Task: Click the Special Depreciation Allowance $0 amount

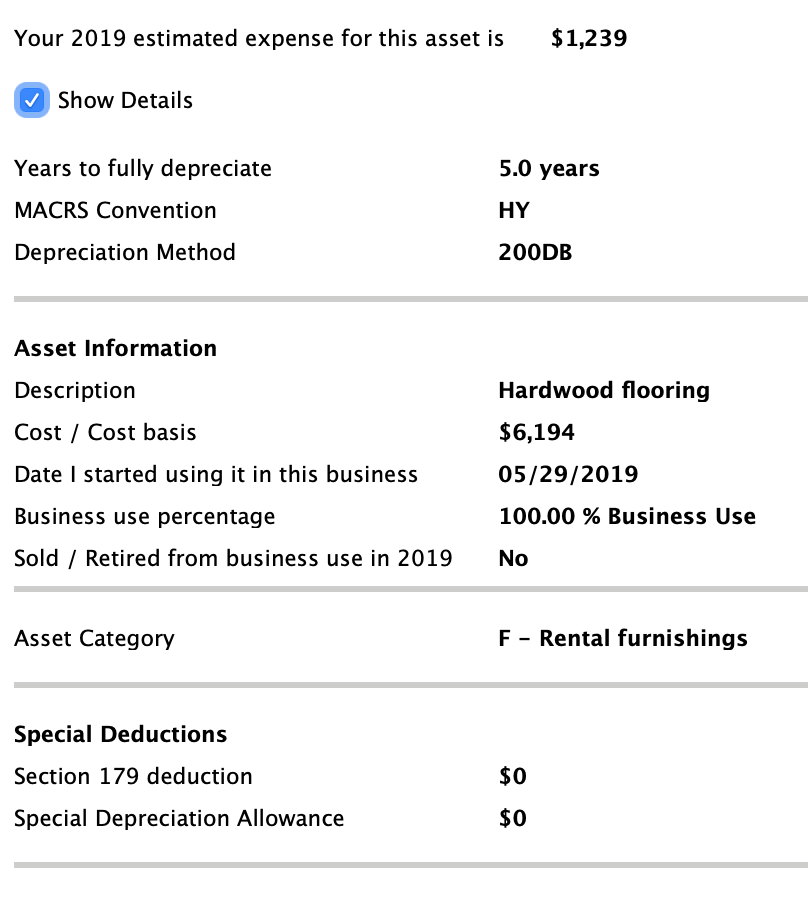Action: pos(513,819)
